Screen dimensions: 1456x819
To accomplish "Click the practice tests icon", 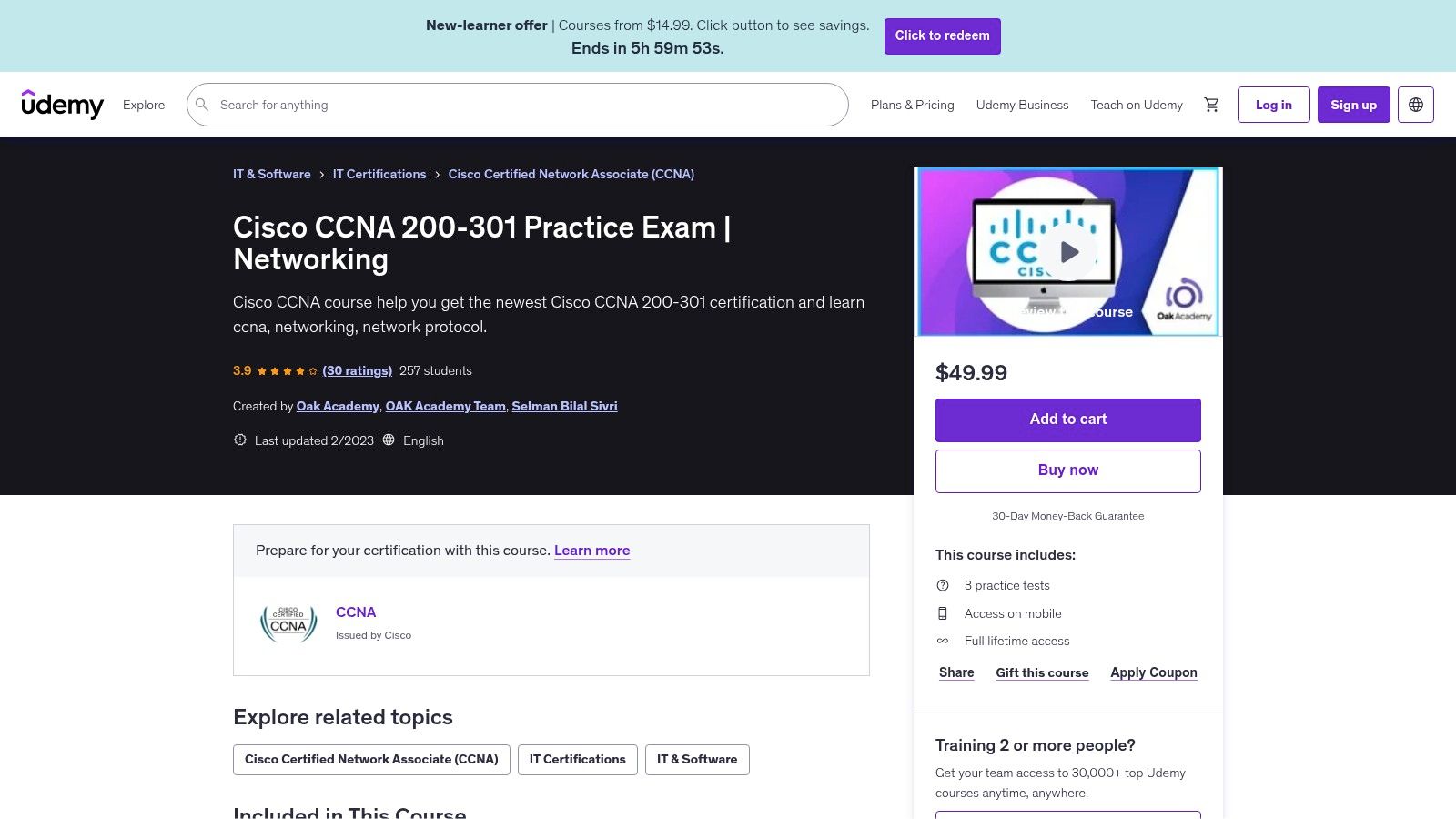I will (x=944, y=585).
